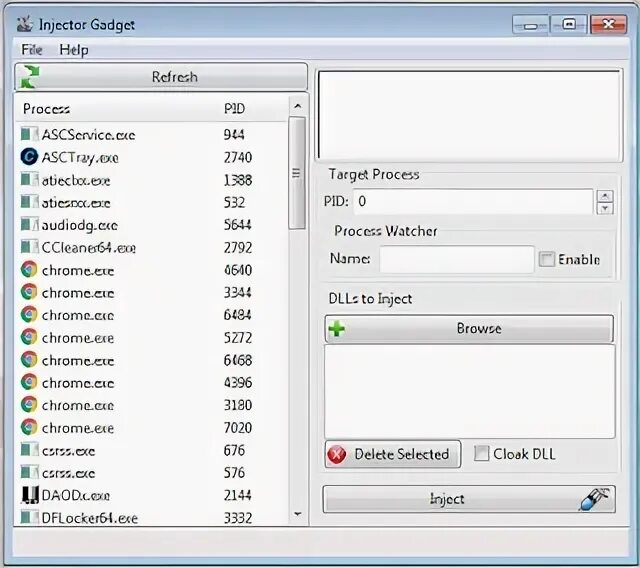Viewport: 640px width, 568px height.
Task: Click Chrome icon for PID 4396
Action: [29, 382]
